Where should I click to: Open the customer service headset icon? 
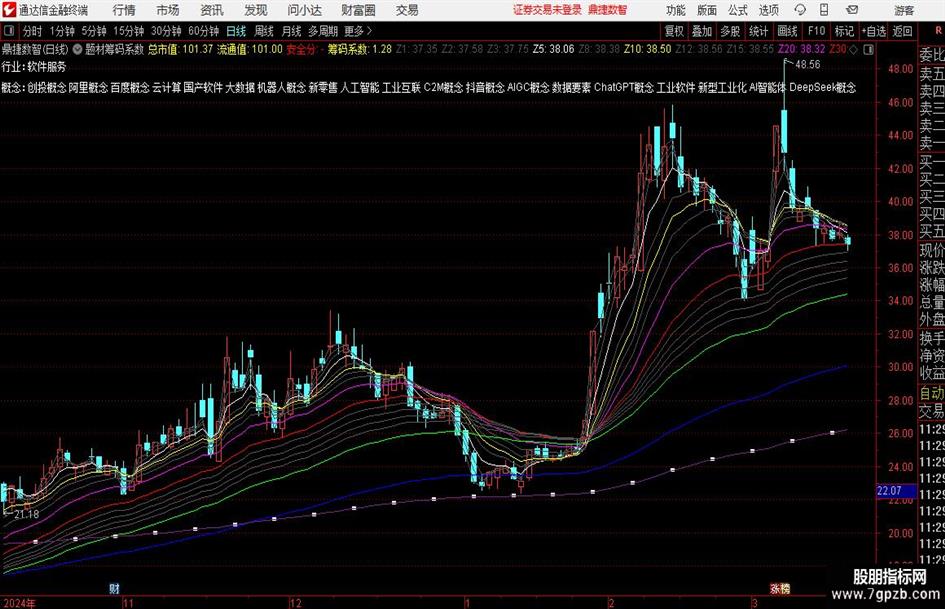800,10
